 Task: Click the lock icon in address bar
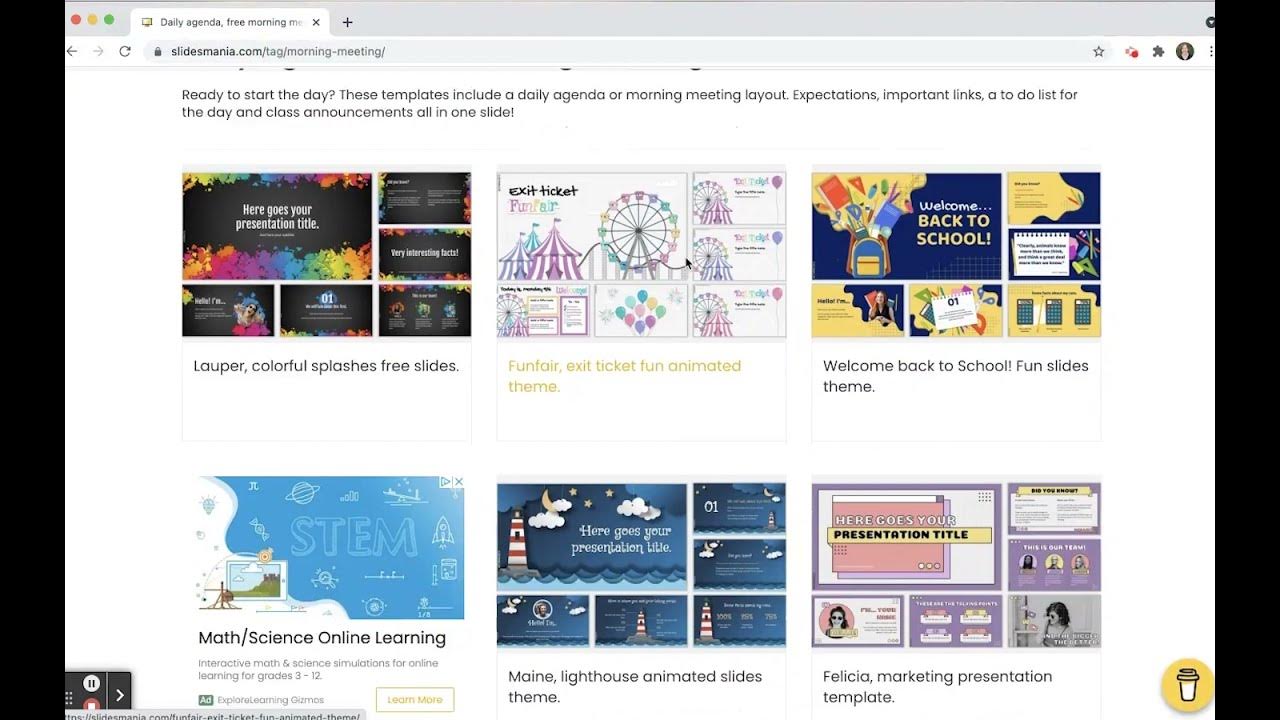(157, 51)
